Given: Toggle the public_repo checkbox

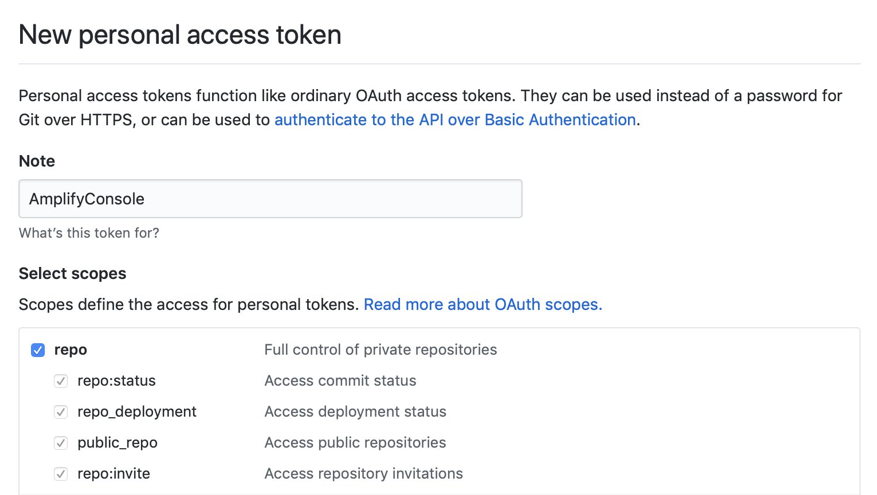Looking at the screenshot, I should point(61,443).
